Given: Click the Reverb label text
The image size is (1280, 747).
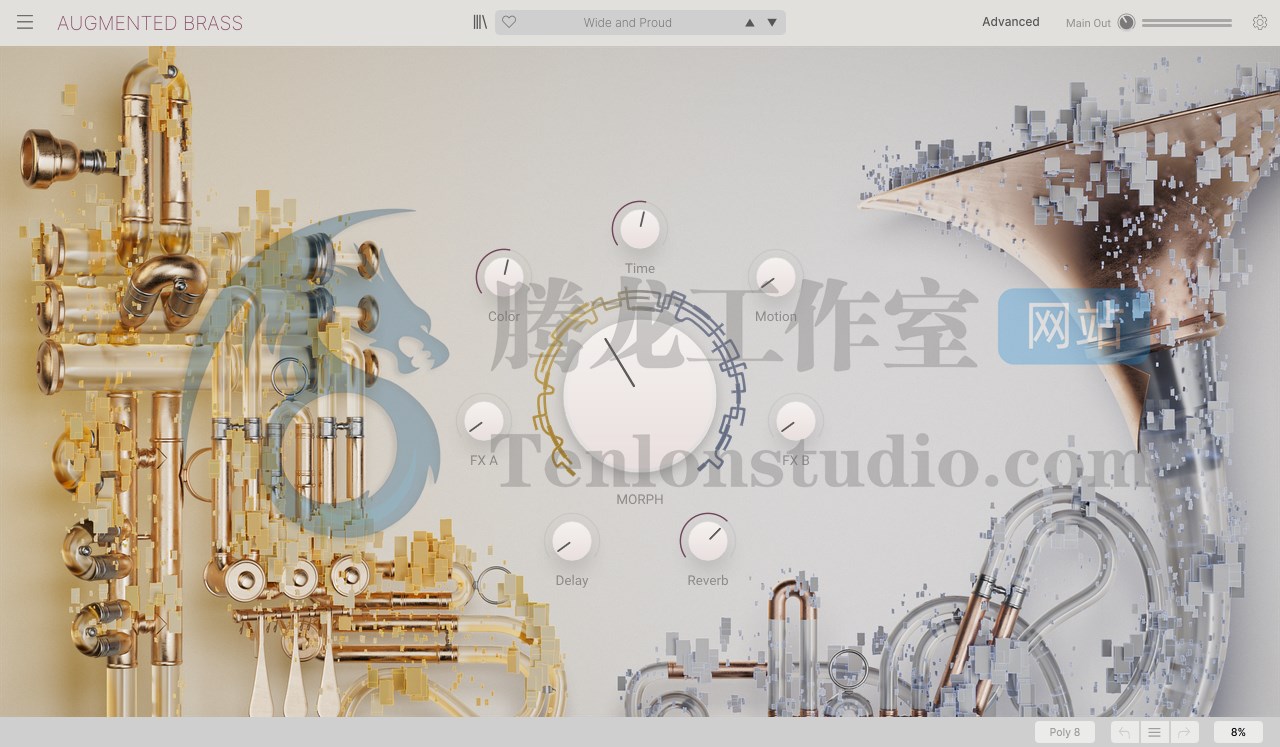Looking at the screenshot, I should click(708, 580).
